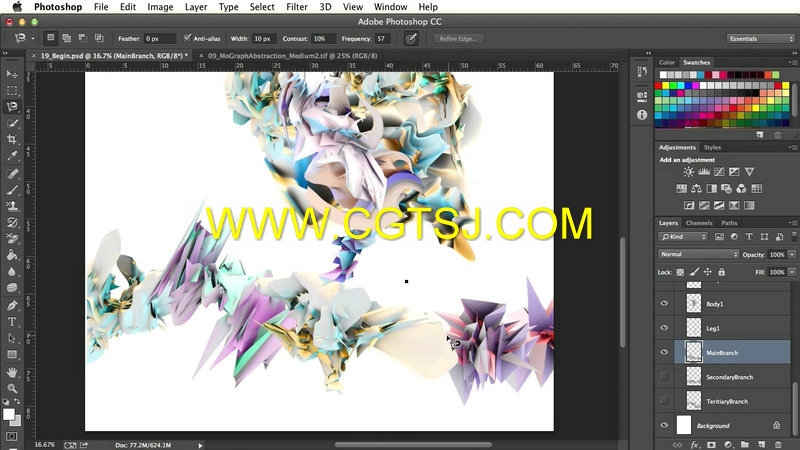Toggle tablet pressure for pen width
The height and width of the screenshot is (450, 800).
(411, 38)
